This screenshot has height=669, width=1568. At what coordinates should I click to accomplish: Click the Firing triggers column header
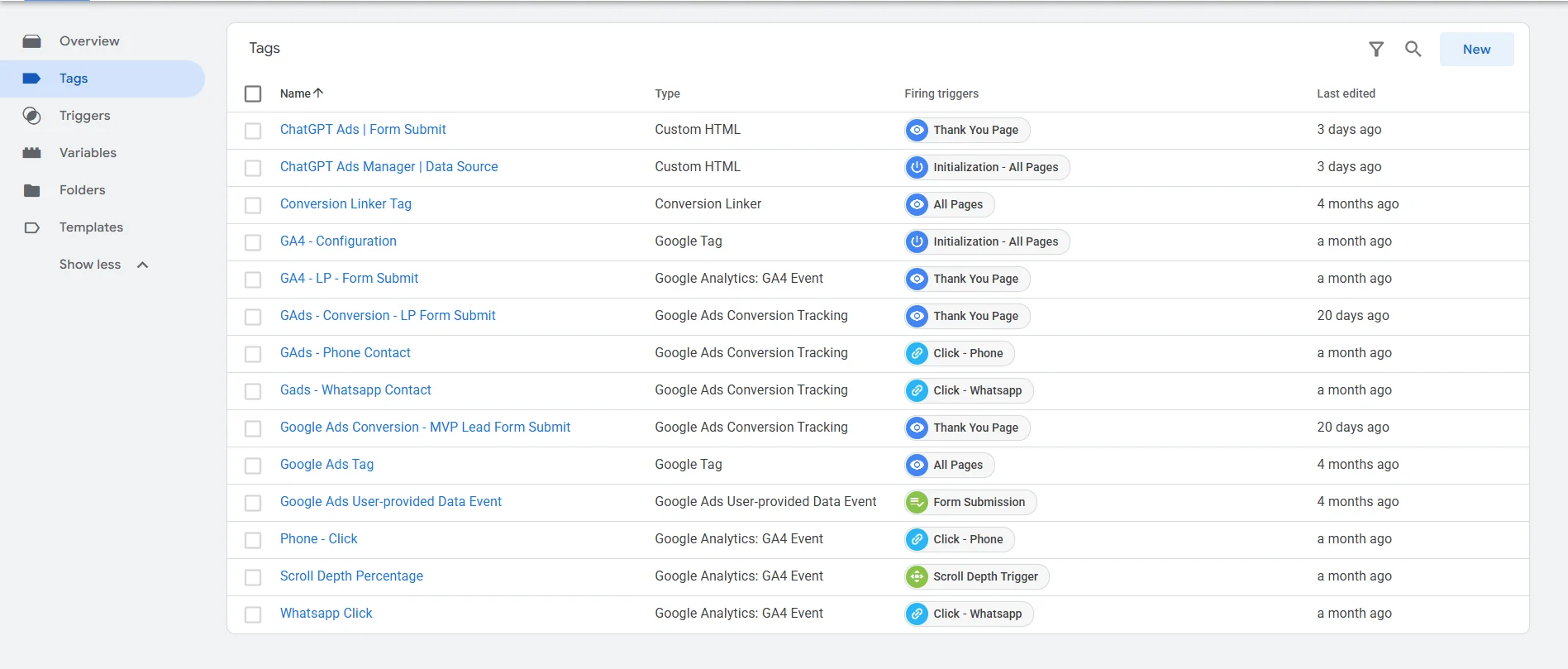click(941, 93)
